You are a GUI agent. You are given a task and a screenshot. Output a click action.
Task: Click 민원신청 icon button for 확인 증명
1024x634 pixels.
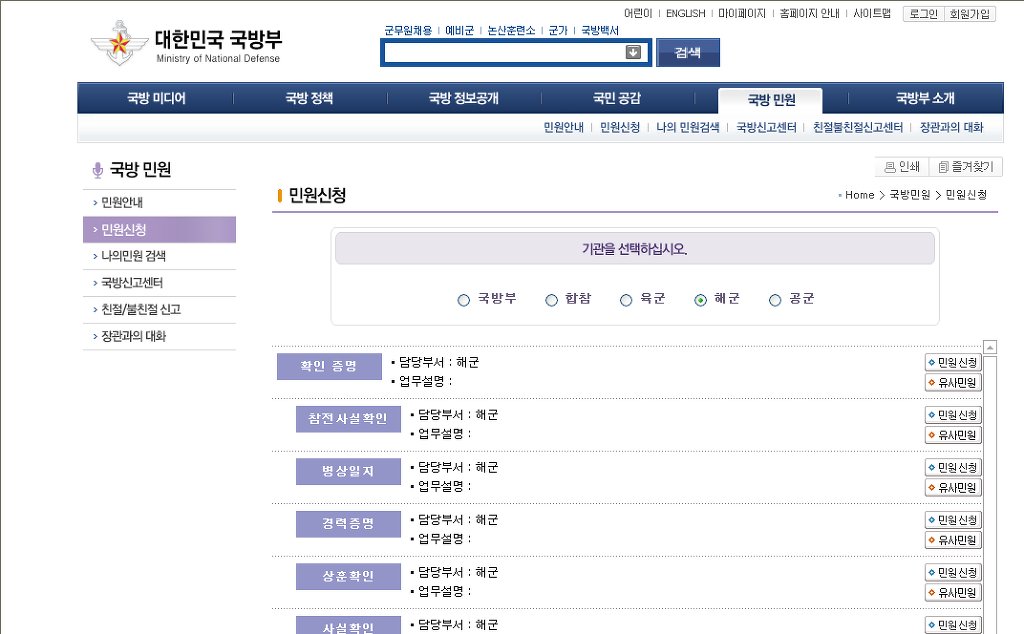[953, 362]
